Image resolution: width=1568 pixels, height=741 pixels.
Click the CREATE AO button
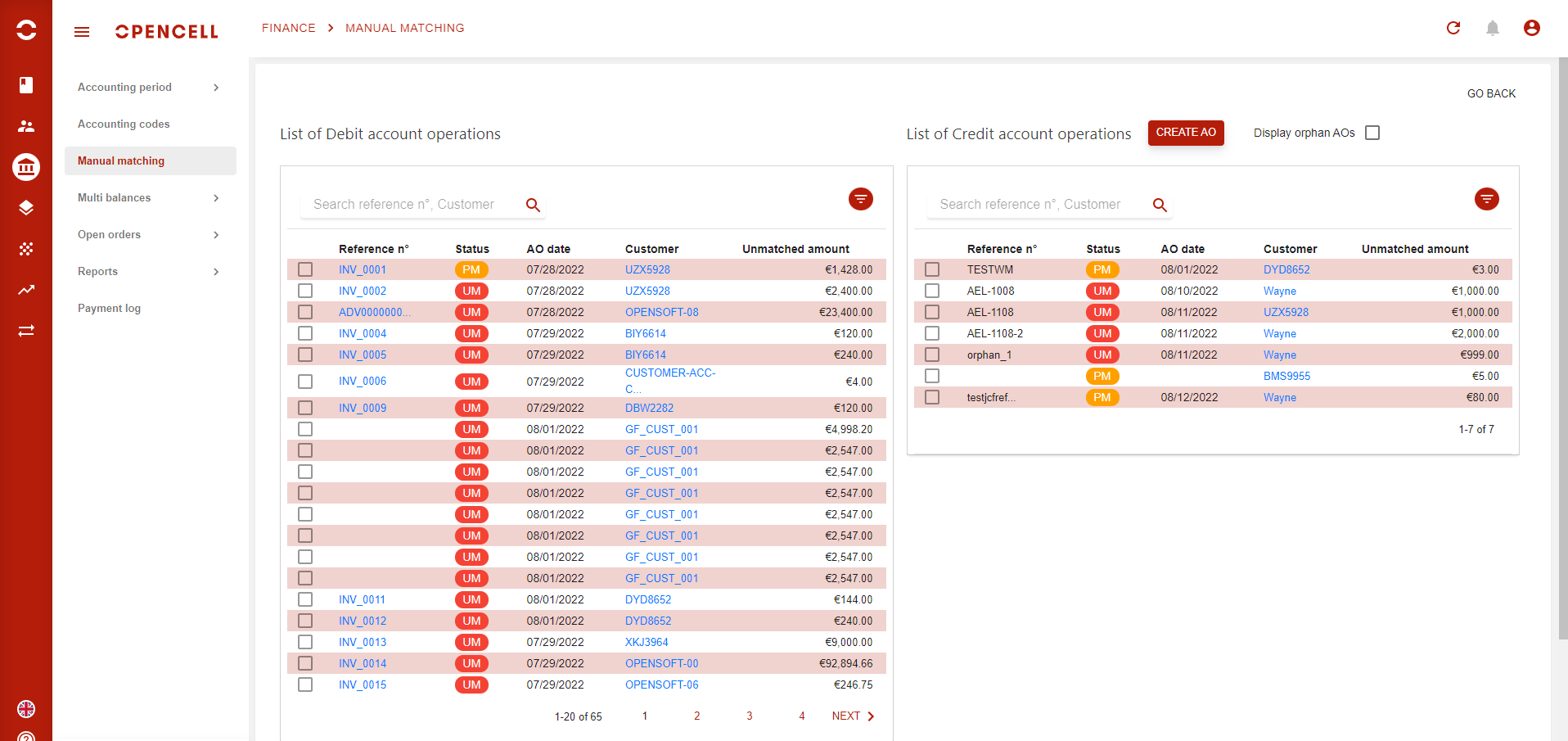(x=1185, y=133)
